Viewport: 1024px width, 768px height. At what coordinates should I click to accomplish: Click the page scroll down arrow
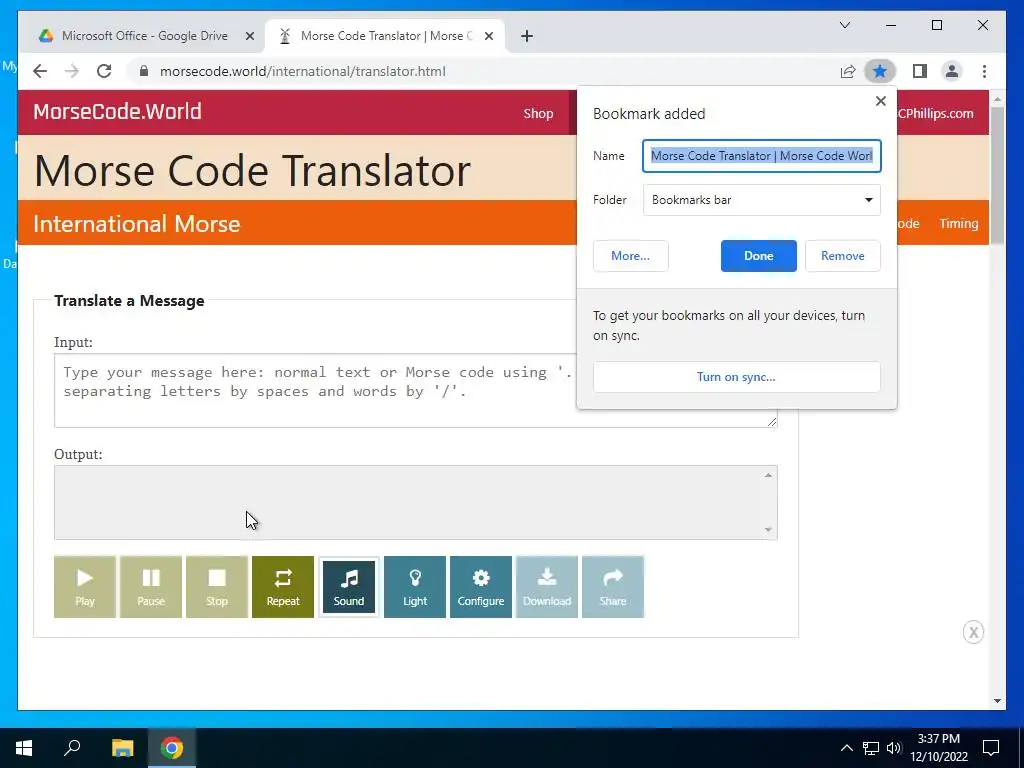click(997, 701)
